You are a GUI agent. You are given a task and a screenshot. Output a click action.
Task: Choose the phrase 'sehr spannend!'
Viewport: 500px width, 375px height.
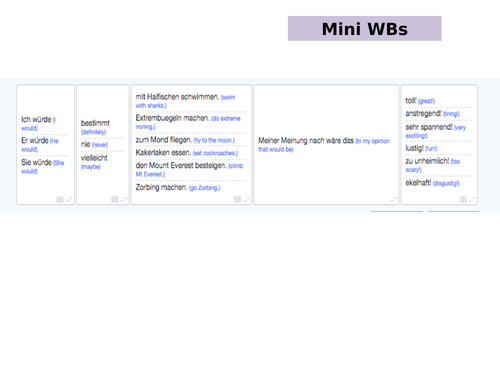point(429,127)
